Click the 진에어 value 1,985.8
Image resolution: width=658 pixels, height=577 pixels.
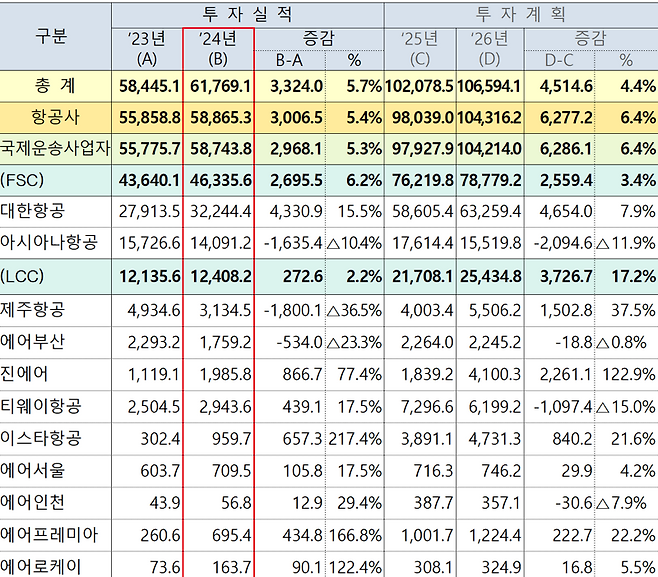click(x=225, y=374)
